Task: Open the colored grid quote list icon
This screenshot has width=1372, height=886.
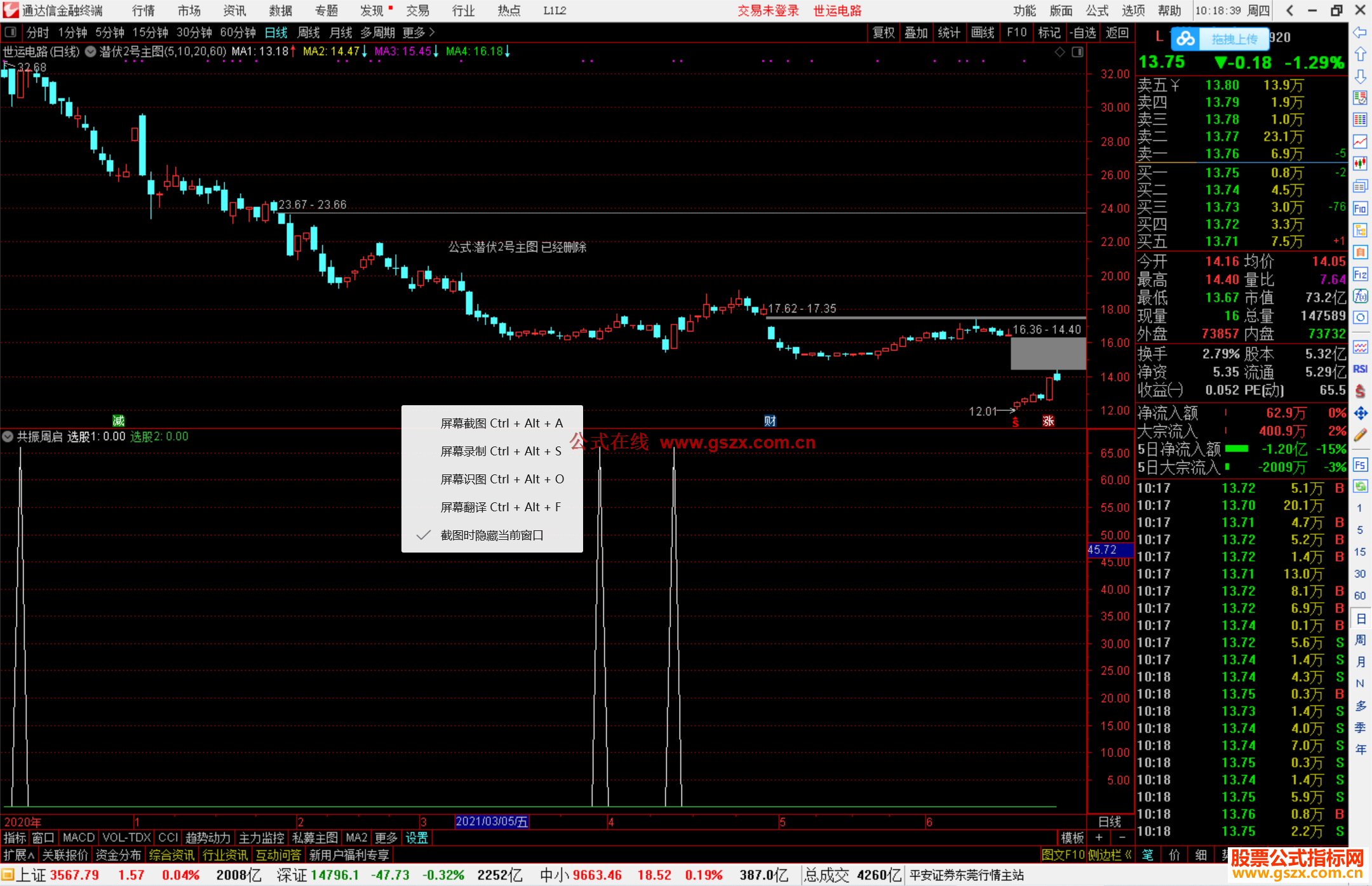Action: (1360, 120)
